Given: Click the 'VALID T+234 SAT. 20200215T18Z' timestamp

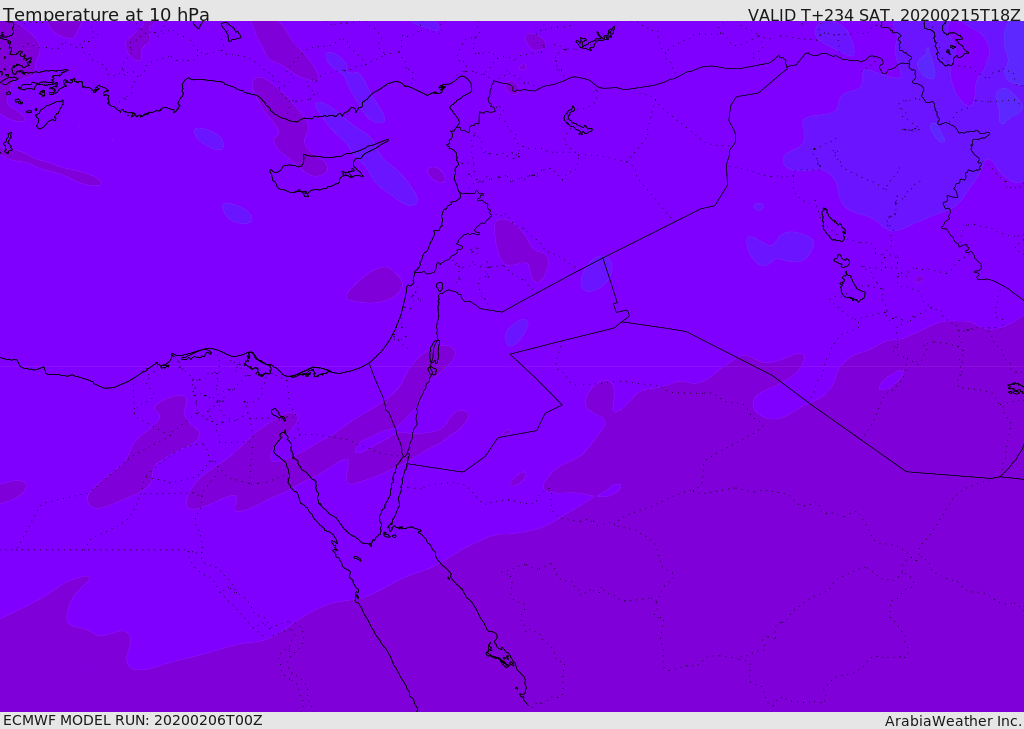Looking at the screenshot, I should [x=884, y=14].
